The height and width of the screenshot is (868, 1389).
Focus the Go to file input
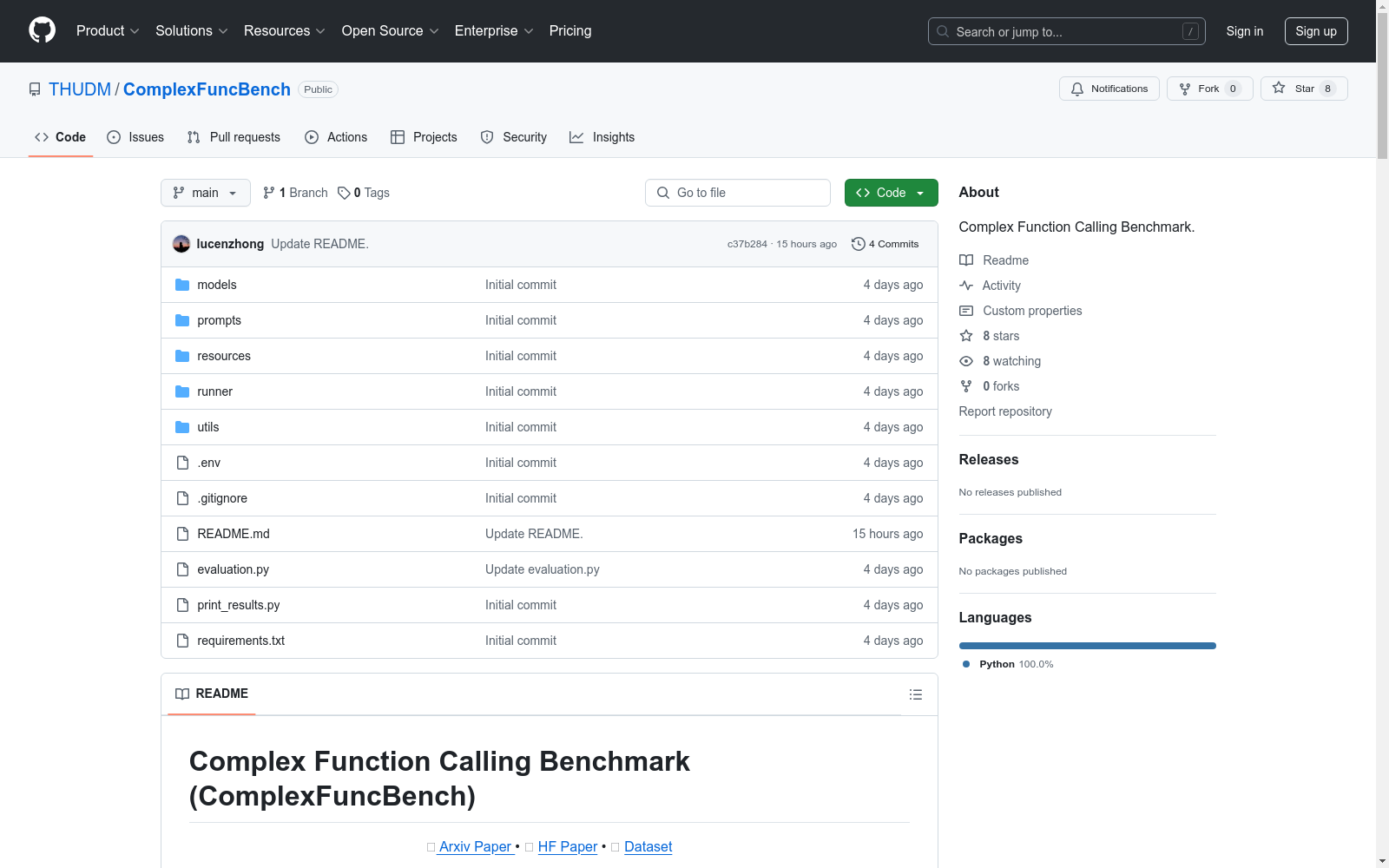tap(738, 193)
